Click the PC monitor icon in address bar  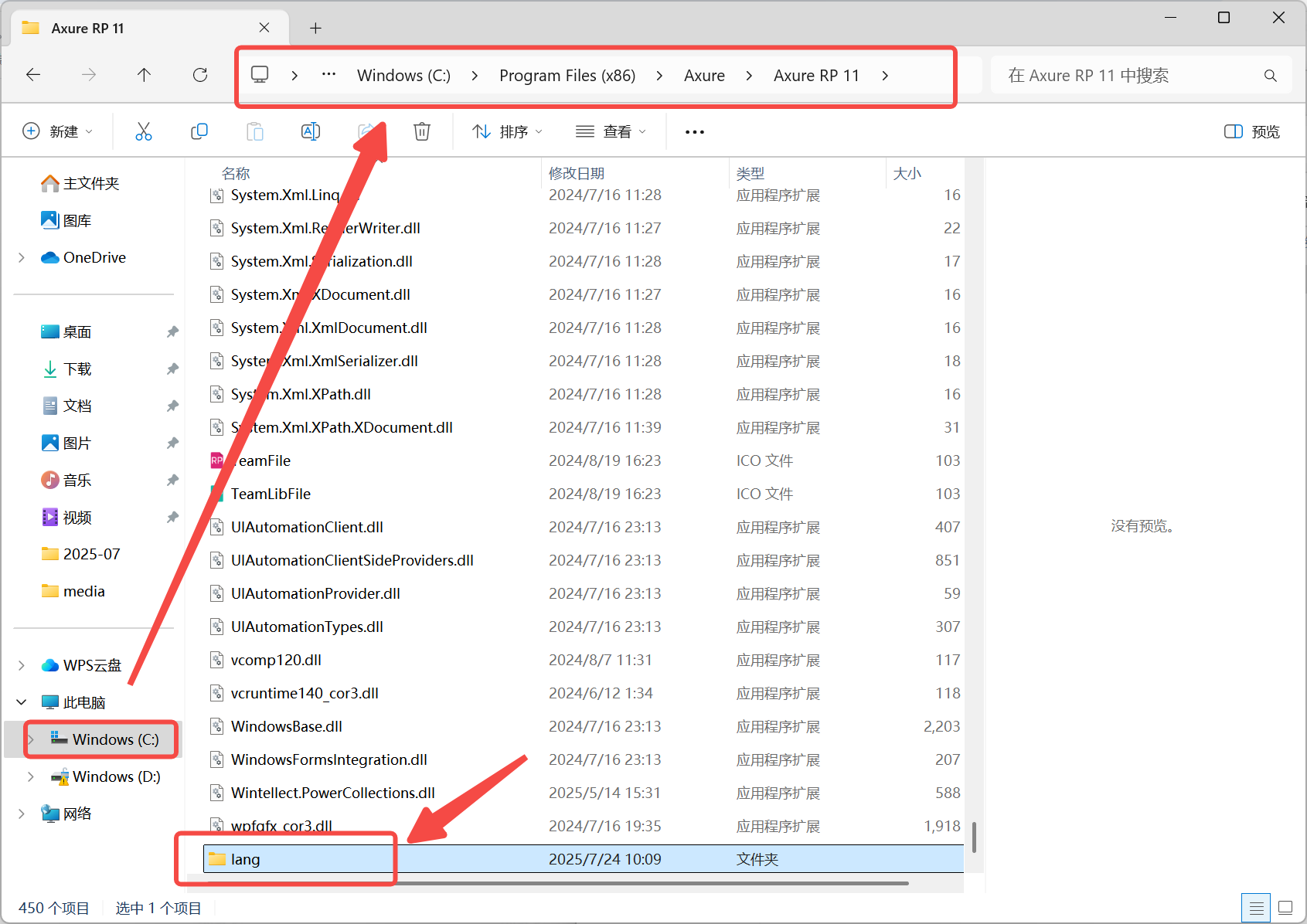(260, 75)
